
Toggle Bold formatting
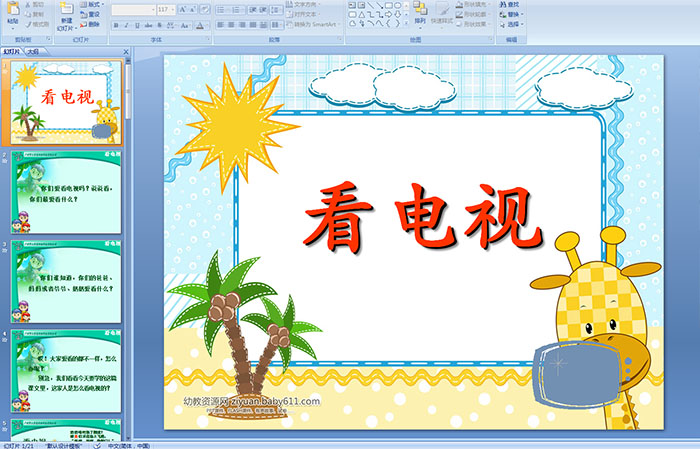pyautogui.click(x=116, y=25)
